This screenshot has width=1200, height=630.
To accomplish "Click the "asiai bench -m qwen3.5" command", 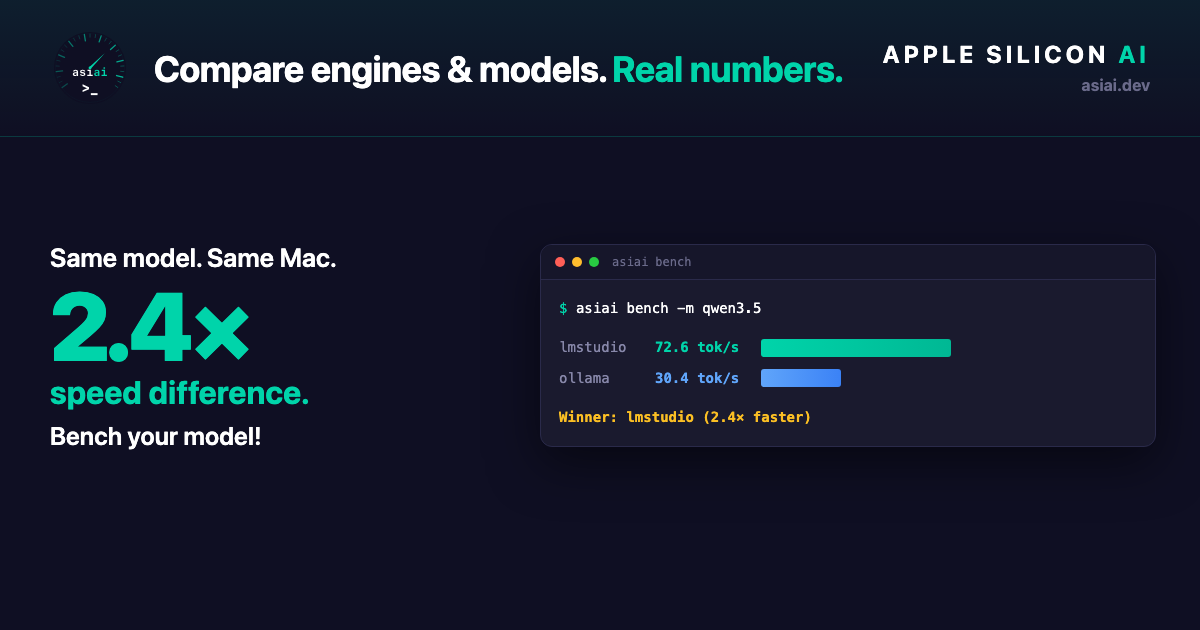I will click(668, 309).
